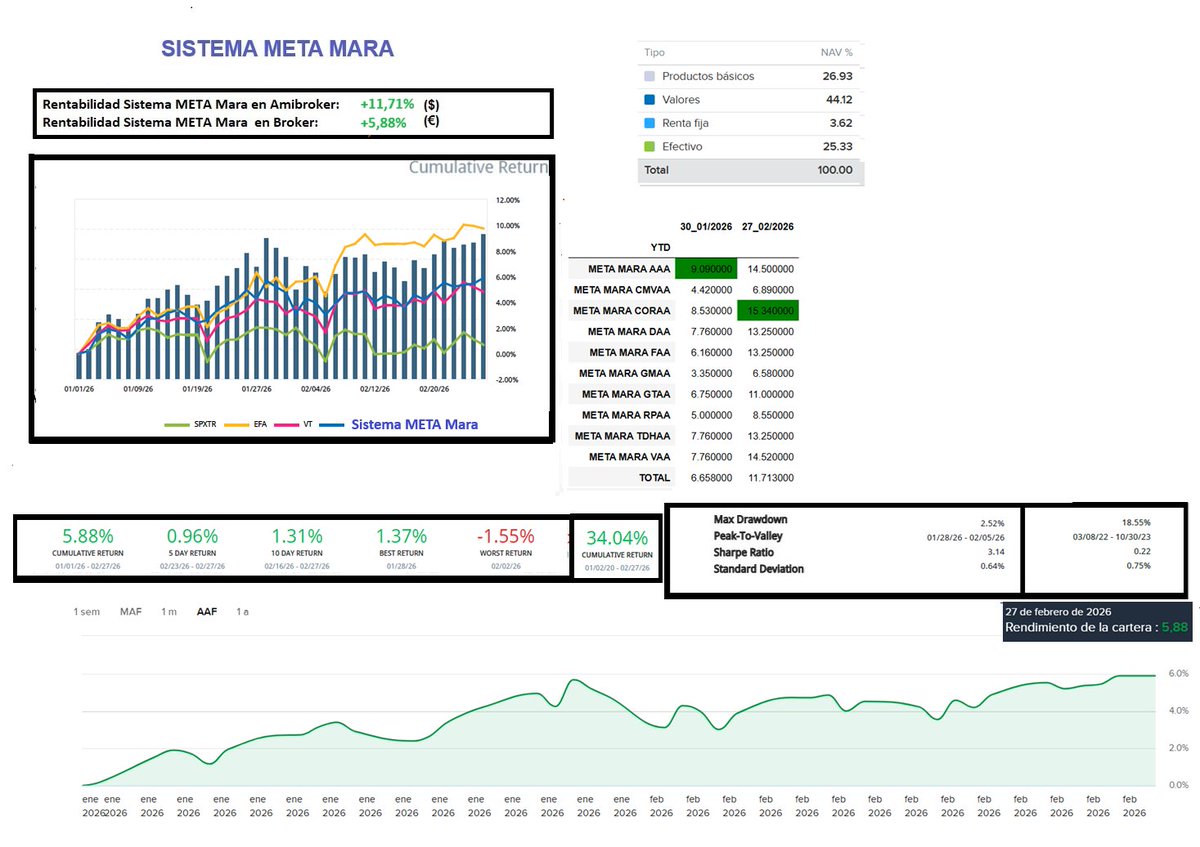
Task: Click the 'NAV %' column header
Action: [835, 52]
